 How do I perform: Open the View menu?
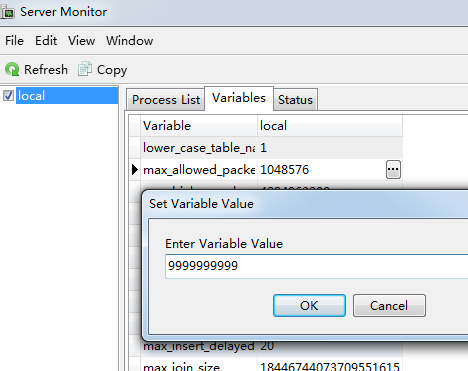click(81, 41)
